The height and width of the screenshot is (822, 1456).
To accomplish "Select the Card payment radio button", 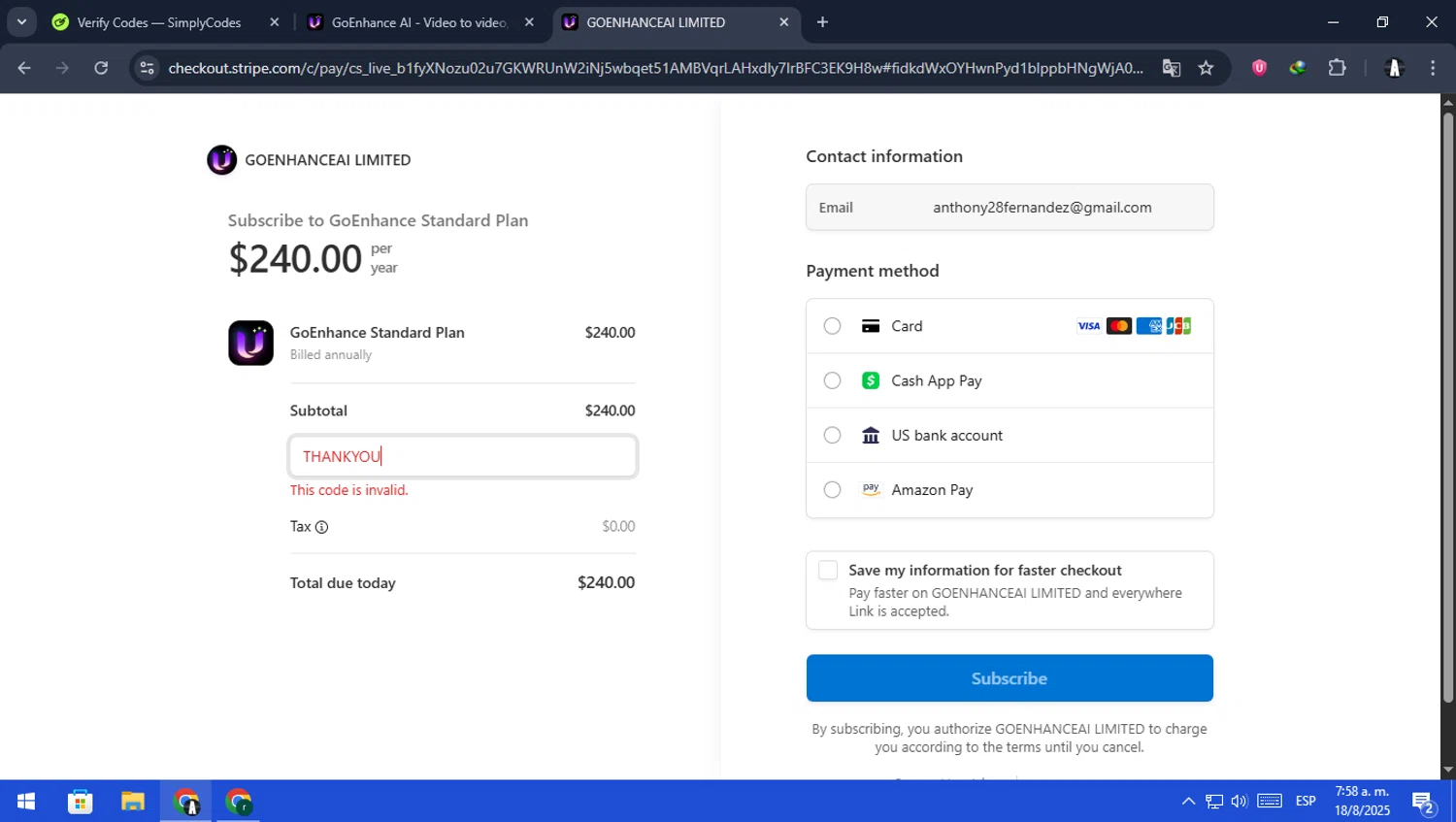I will click(832, 326).
